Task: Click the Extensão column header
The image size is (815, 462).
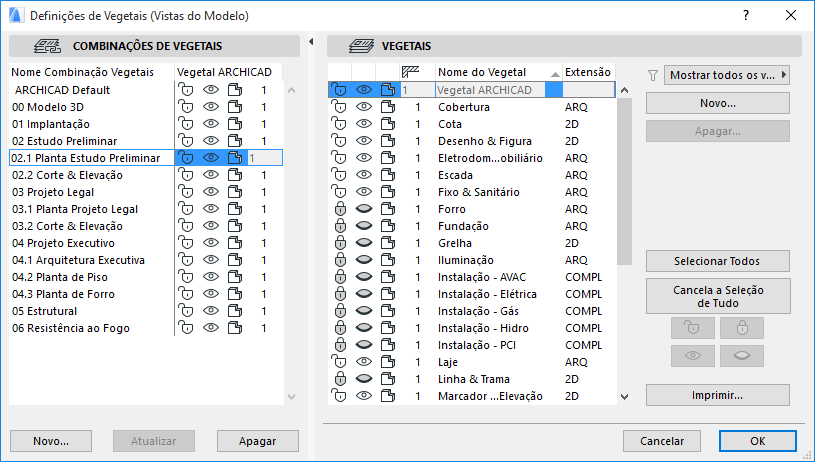Action: pos(588,72)
